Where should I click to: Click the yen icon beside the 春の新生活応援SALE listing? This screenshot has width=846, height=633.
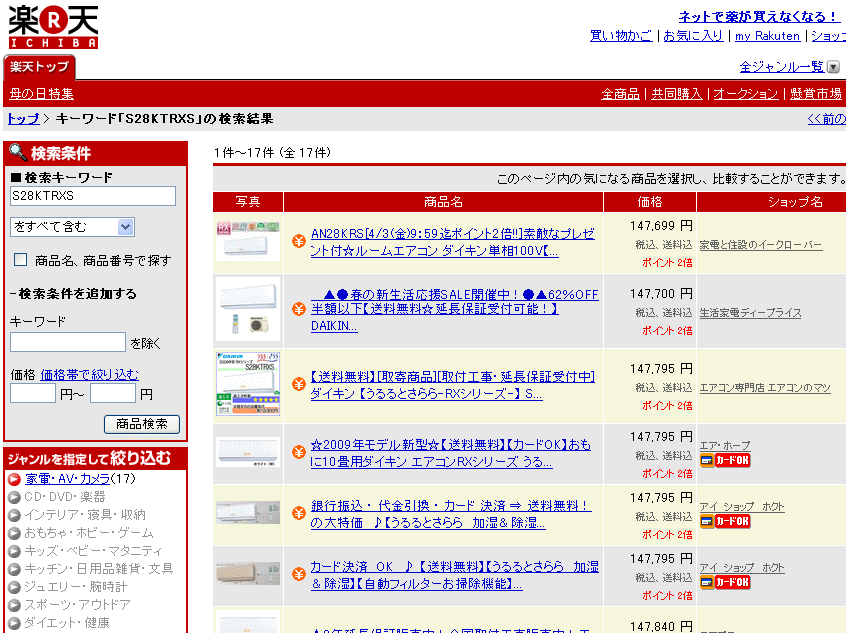[x=298, y=309]
